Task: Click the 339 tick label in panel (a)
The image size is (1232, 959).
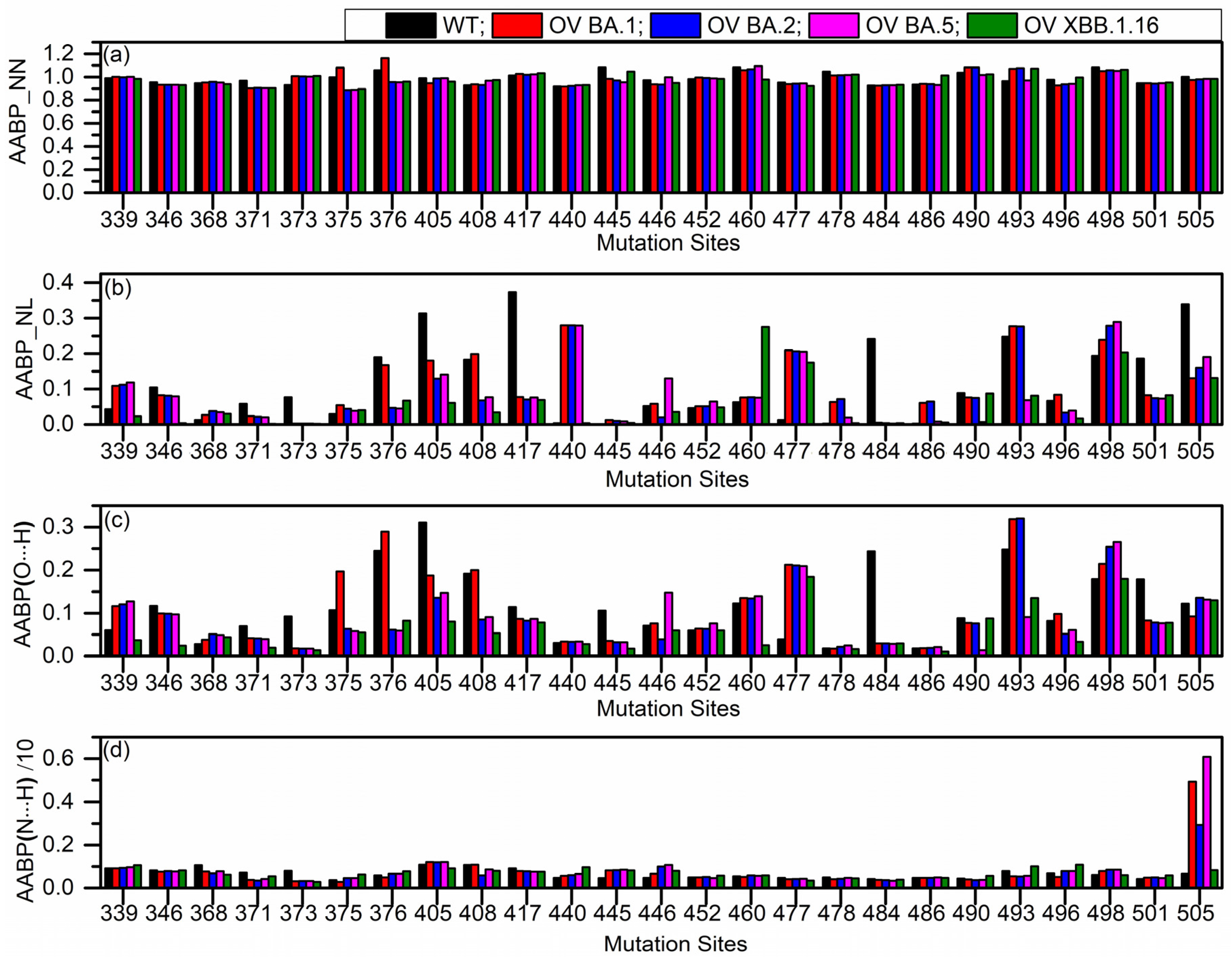Action: pos(119,219)
